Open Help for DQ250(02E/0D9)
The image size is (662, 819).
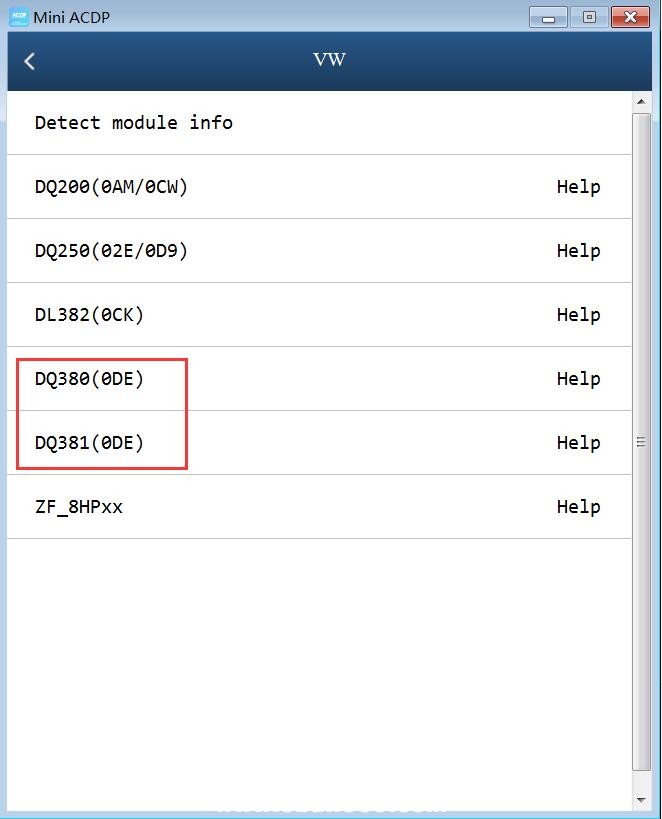578,251
